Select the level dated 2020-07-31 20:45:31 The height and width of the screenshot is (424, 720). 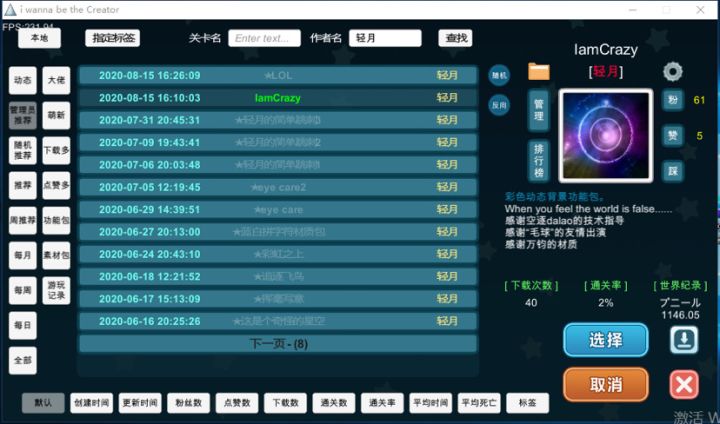pos(278,120)
